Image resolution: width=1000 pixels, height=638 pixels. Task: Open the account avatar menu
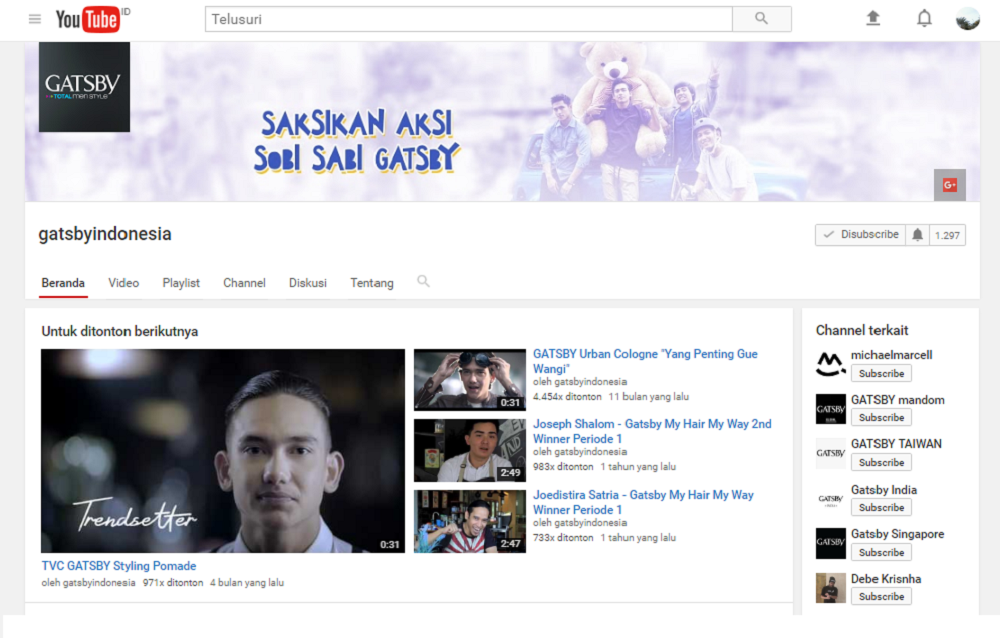(x=967, y=19)
